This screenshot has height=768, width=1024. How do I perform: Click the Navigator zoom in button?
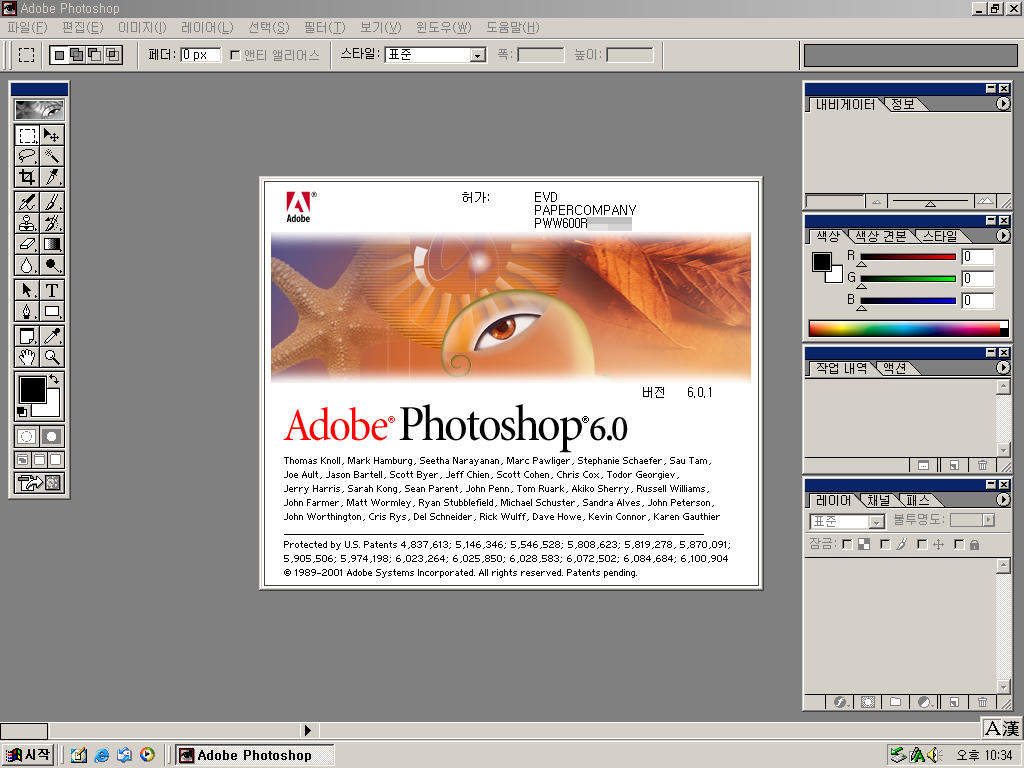(985, 201)
